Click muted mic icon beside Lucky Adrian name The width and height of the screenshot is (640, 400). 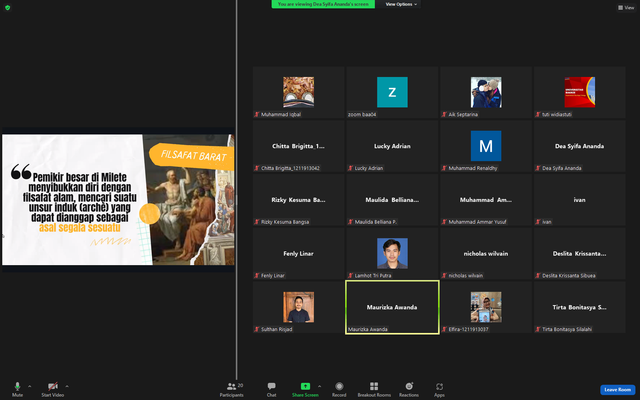point(350,168)
